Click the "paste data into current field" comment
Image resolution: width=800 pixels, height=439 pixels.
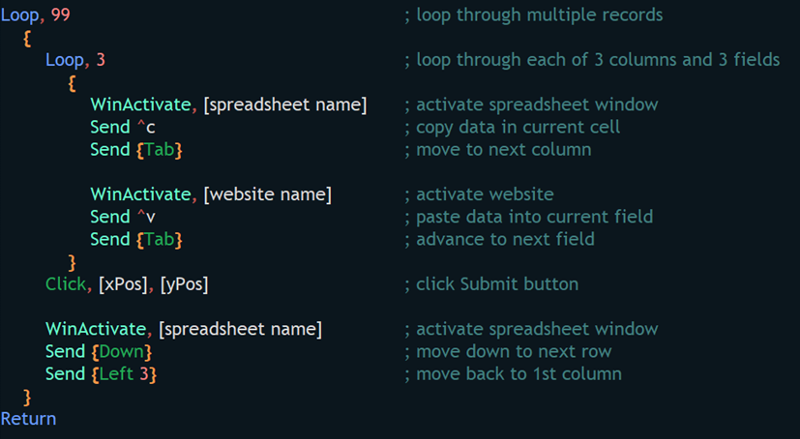(528, 216)
